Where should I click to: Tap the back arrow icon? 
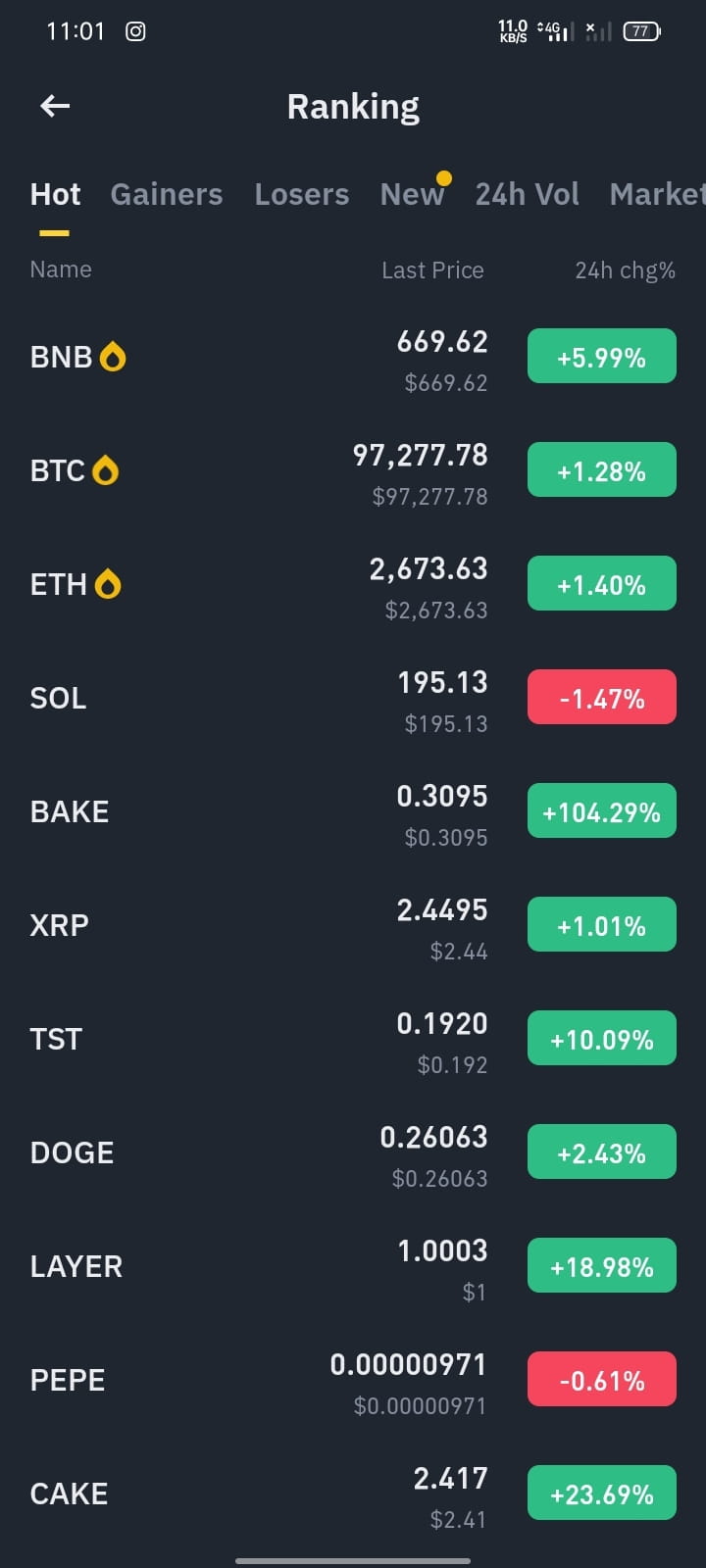click(55, 106)
